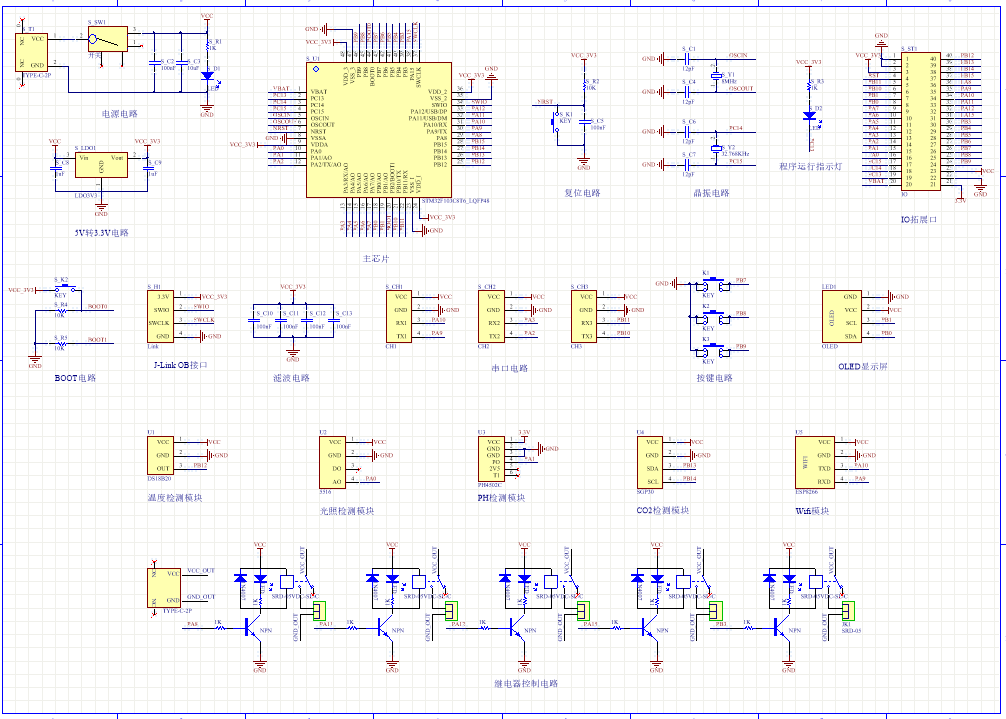Click the 主芯片 section label

[x=376, y=258]
